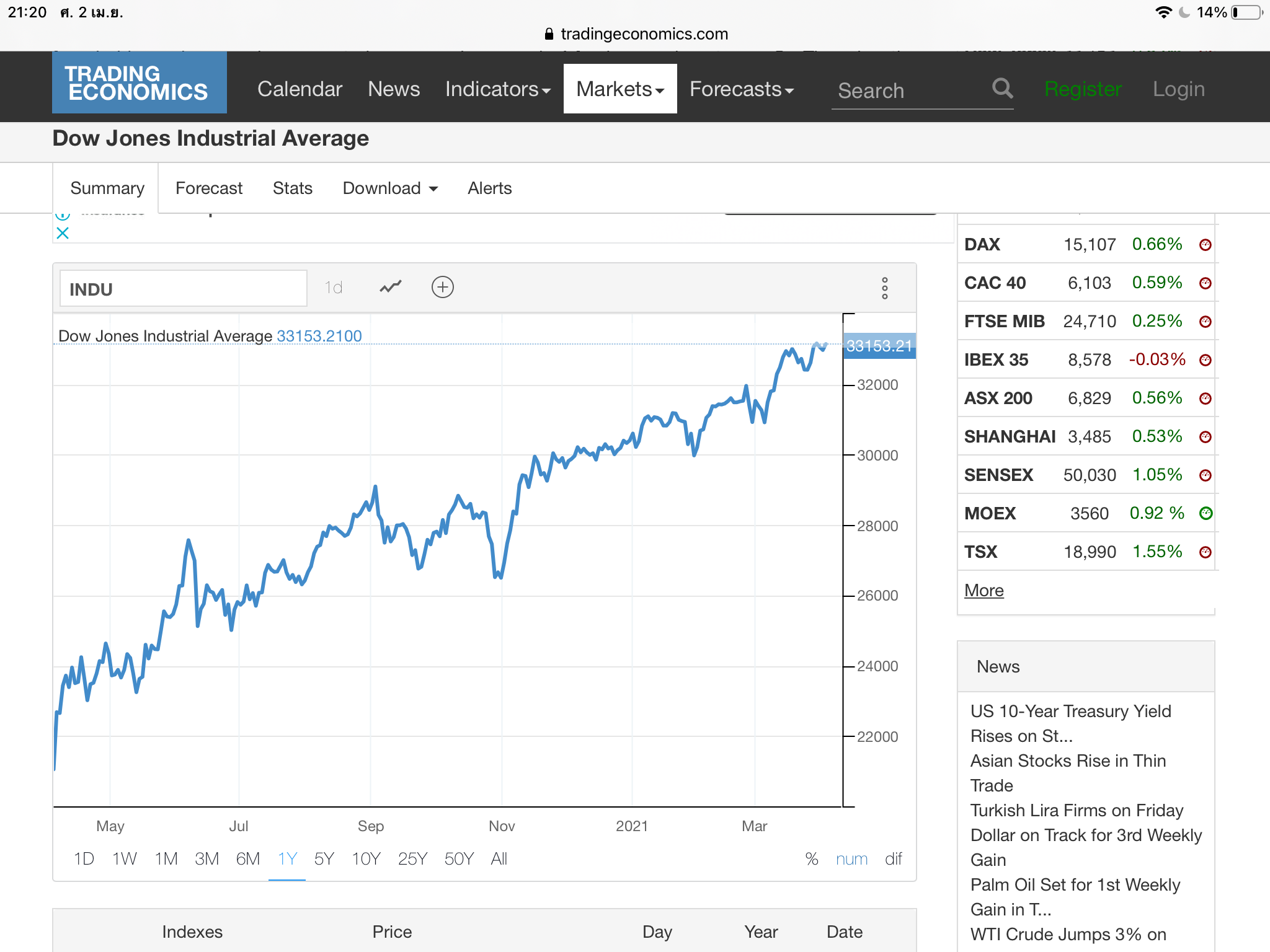Viewport: 1270px width, 952px height.
Task: Open the chart type line icon
Action: click(x=391, y=287)
